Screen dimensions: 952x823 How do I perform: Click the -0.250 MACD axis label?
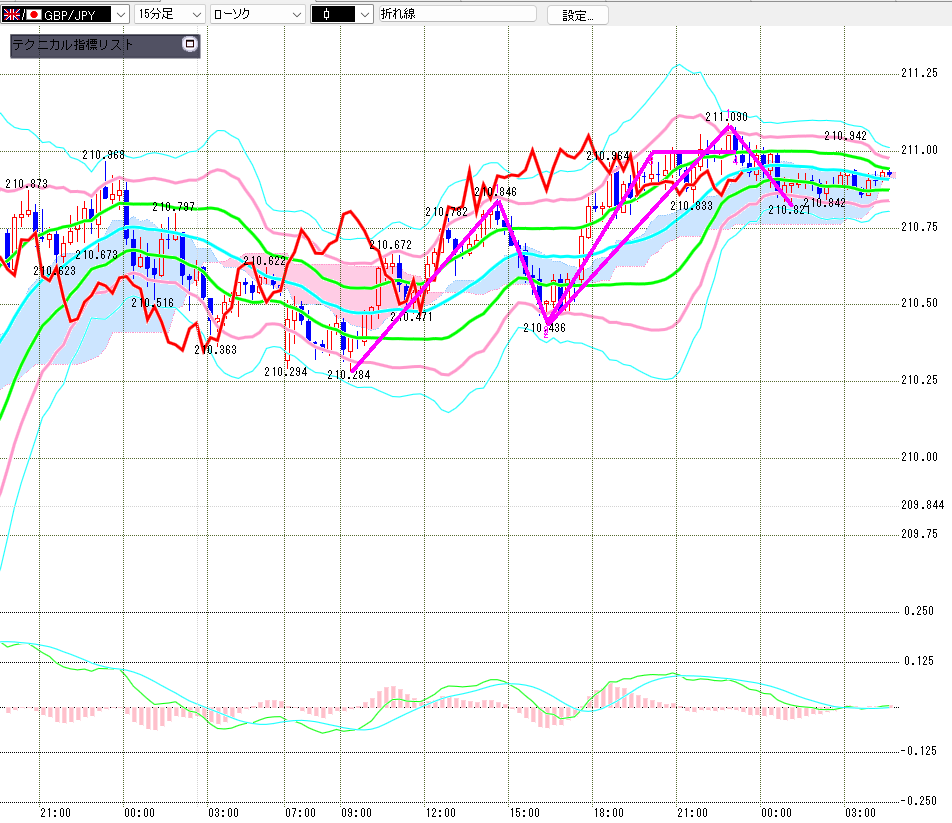click(x=918, y=801)
